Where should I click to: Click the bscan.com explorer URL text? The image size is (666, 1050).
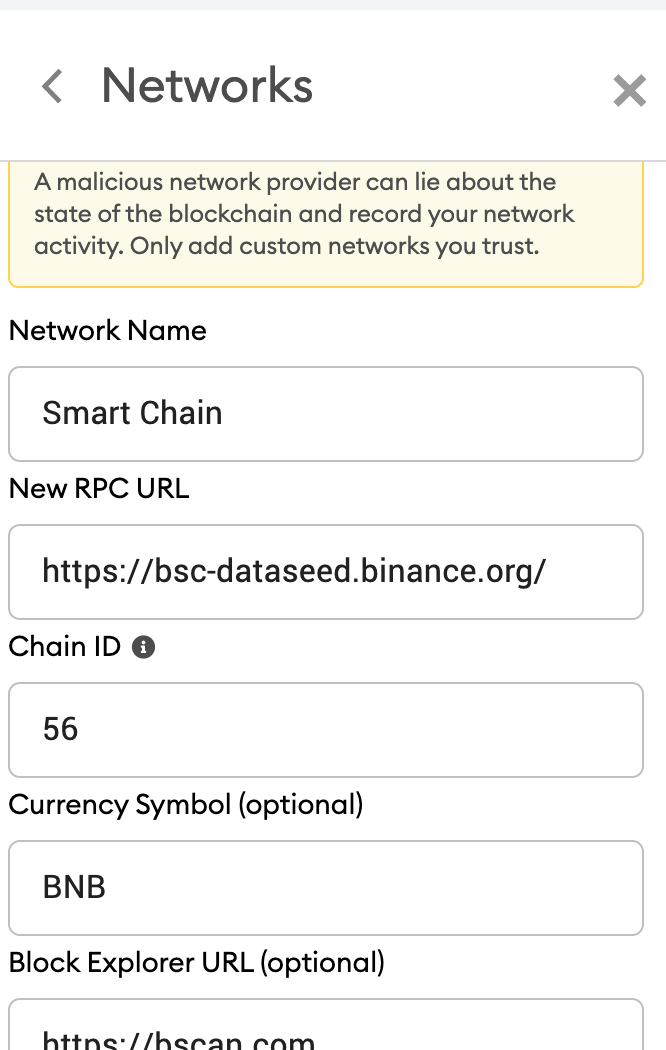pyautogui.click(x=179, y=1040)
